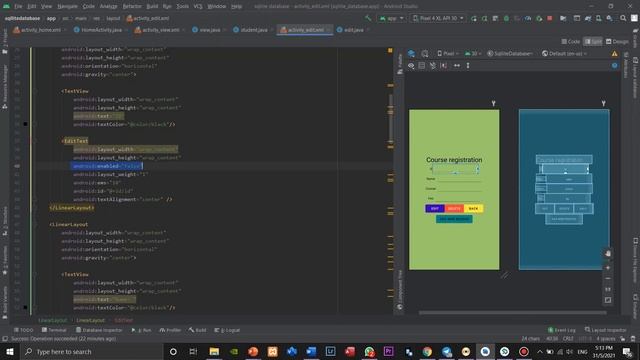Open the Pixel 4 XL API 30 device dropdown

(x=438, y=18)
